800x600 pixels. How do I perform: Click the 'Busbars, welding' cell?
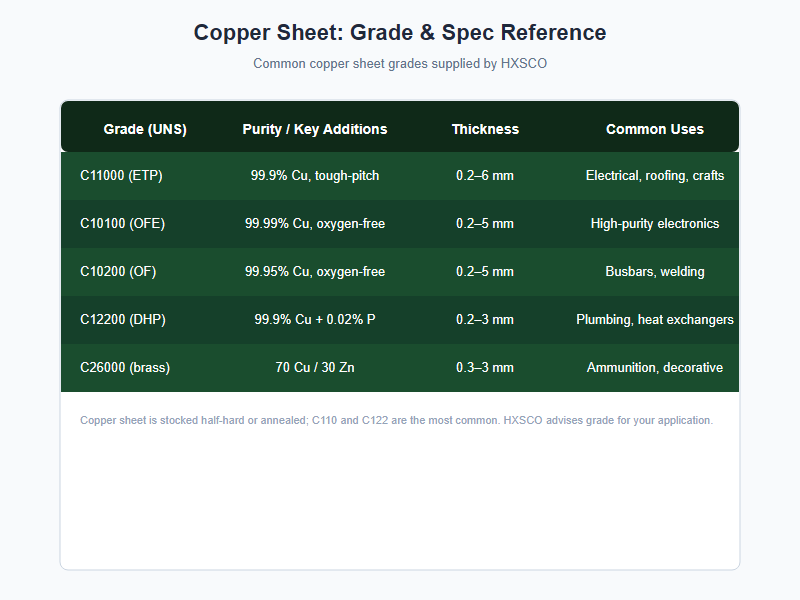pyautogui.click(x=655, y=271)
